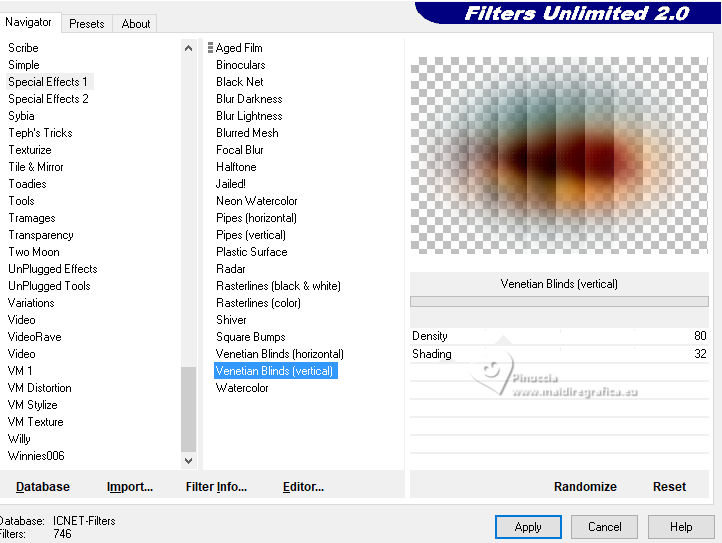Select the Transparency category
The width and height of the screenshot is (722, 543).
pos(41,235)
